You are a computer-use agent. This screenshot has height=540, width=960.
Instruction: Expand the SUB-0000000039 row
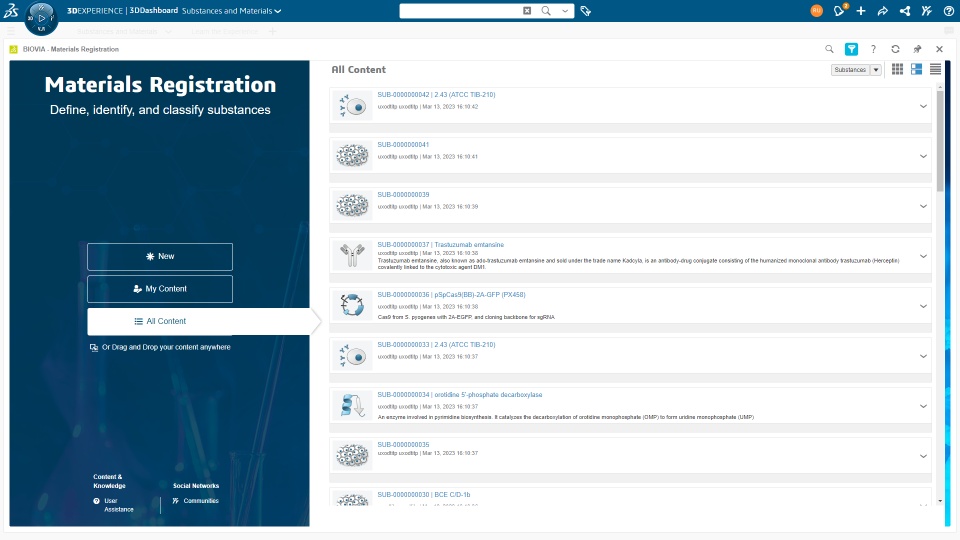coord(923,206)
